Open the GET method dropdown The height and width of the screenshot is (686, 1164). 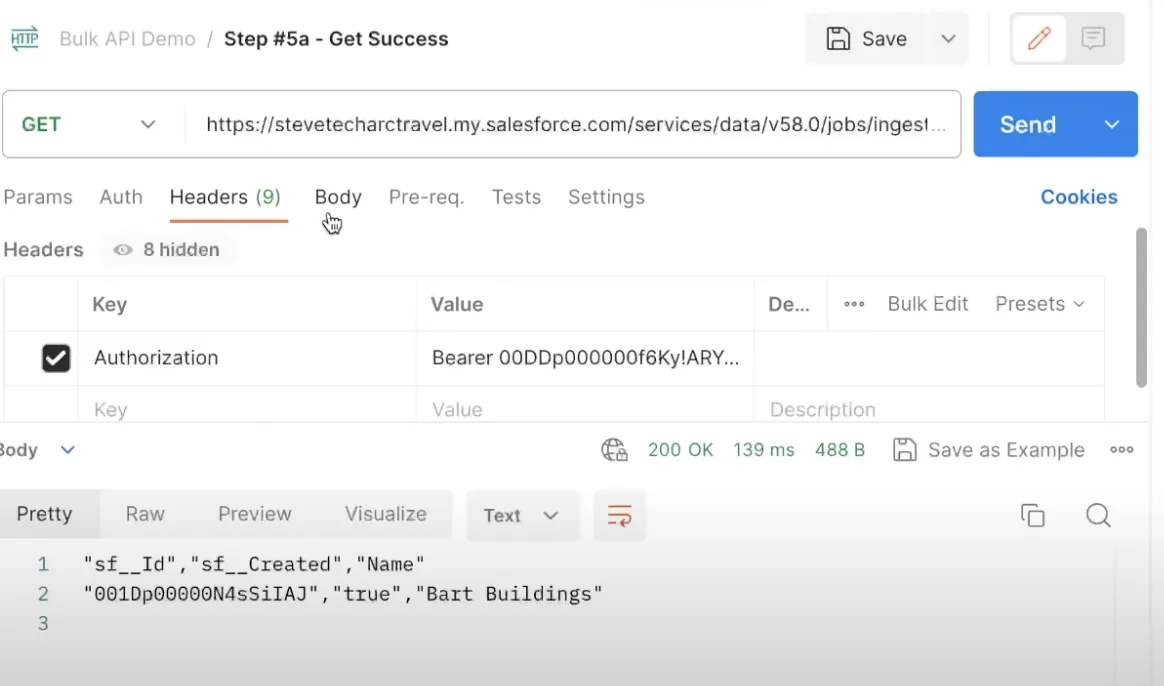(89, 124)
